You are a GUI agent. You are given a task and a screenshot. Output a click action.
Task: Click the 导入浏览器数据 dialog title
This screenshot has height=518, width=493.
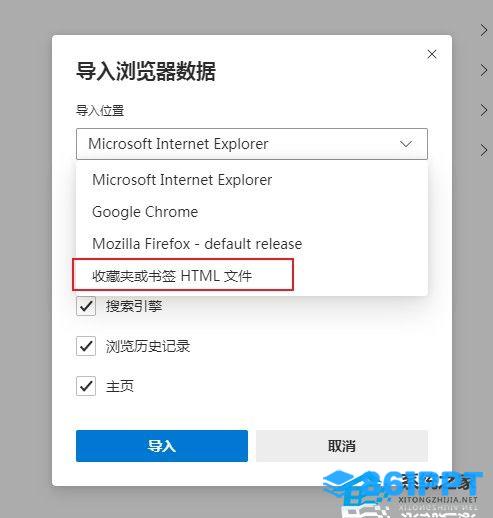pyautogui.click(x=146, y=71)
